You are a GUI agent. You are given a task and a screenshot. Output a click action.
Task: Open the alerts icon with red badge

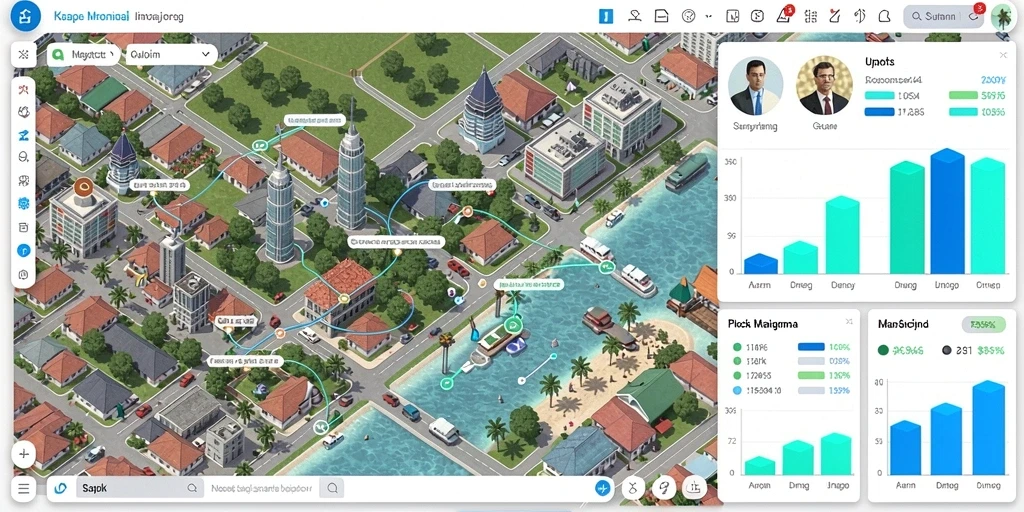coord(784,16)
